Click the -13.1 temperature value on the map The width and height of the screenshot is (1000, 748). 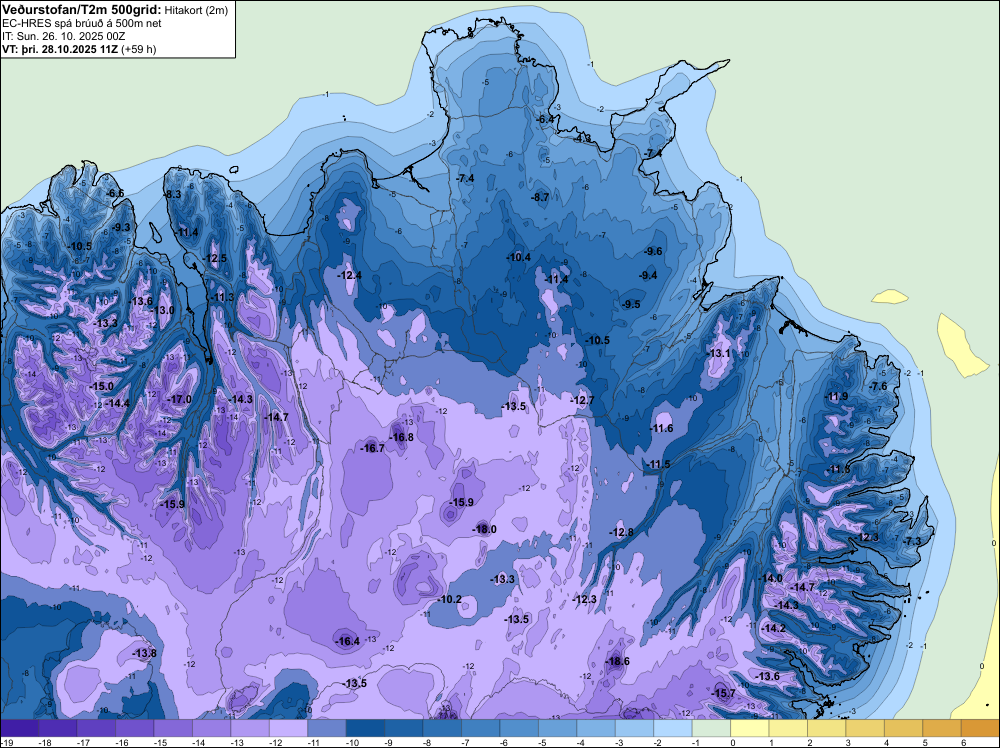pos(719,353)
